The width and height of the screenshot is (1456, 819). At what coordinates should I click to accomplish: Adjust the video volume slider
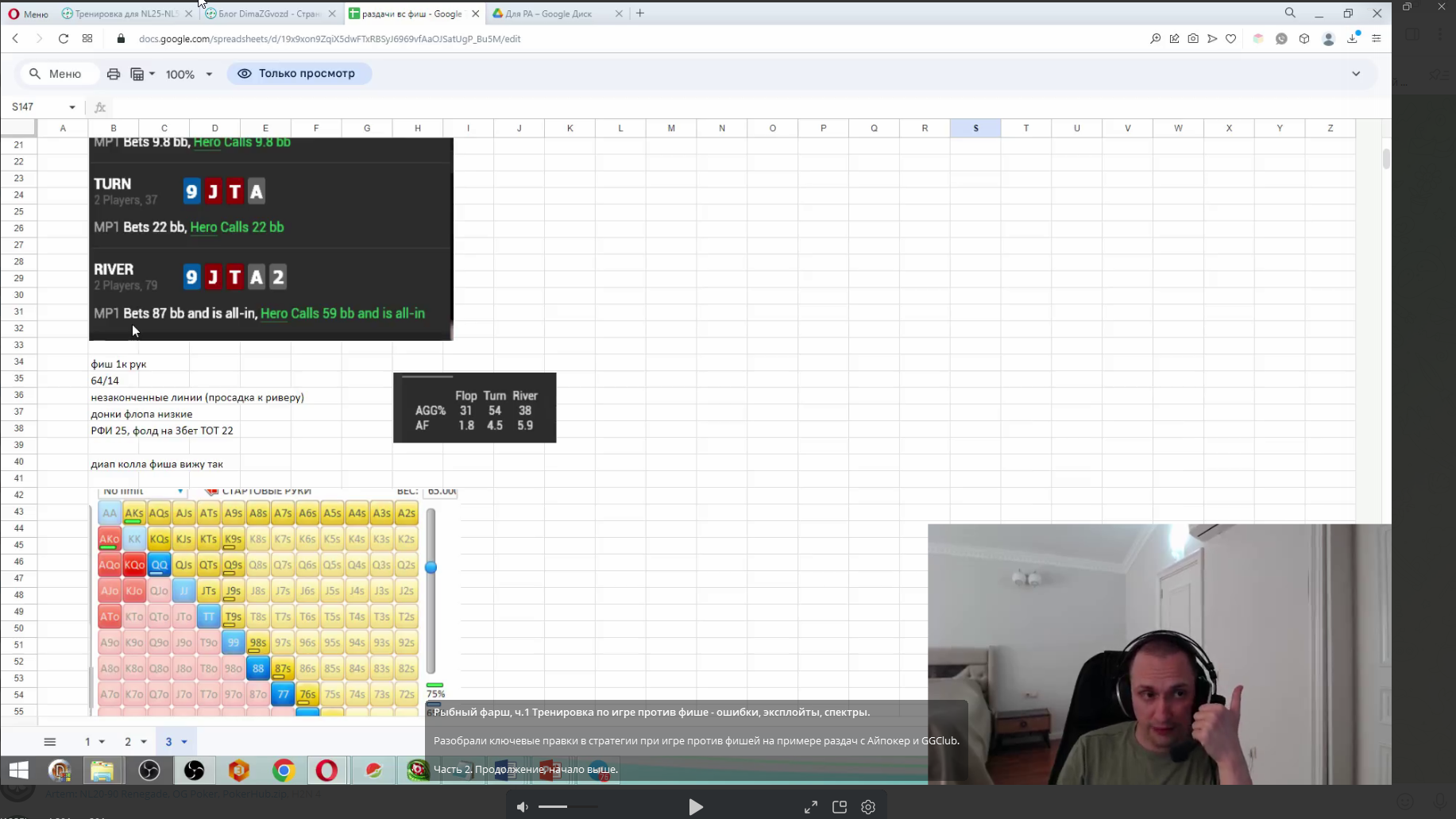[567, 807]
